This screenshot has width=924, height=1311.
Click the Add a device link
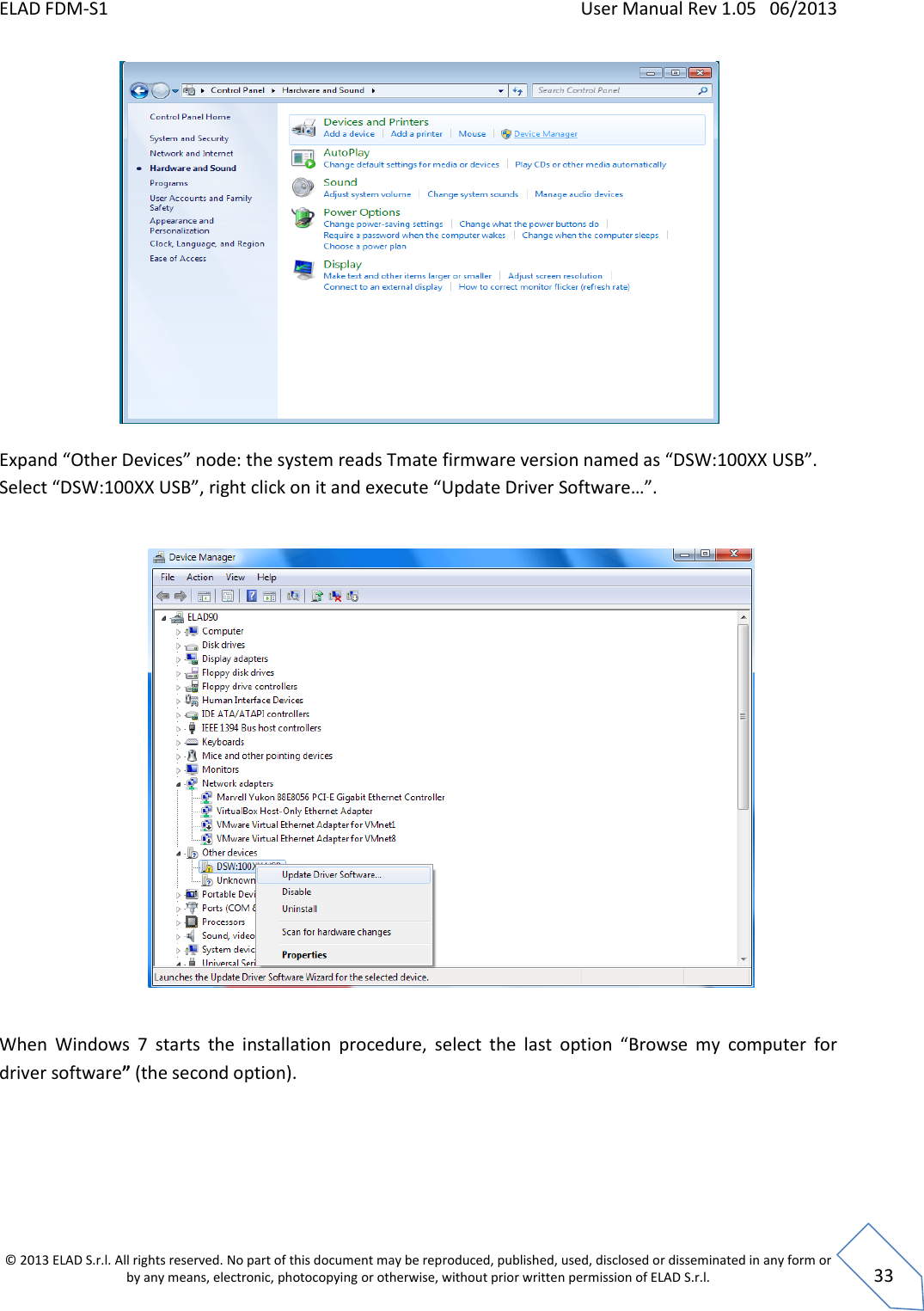pos(349,134)
